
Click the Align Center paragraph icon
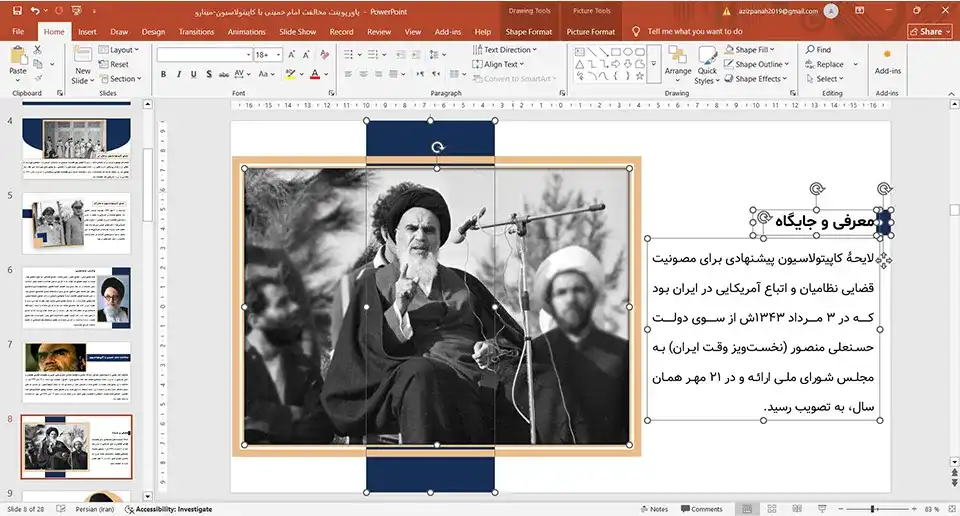pyautogui.click(x=363, y=74)
